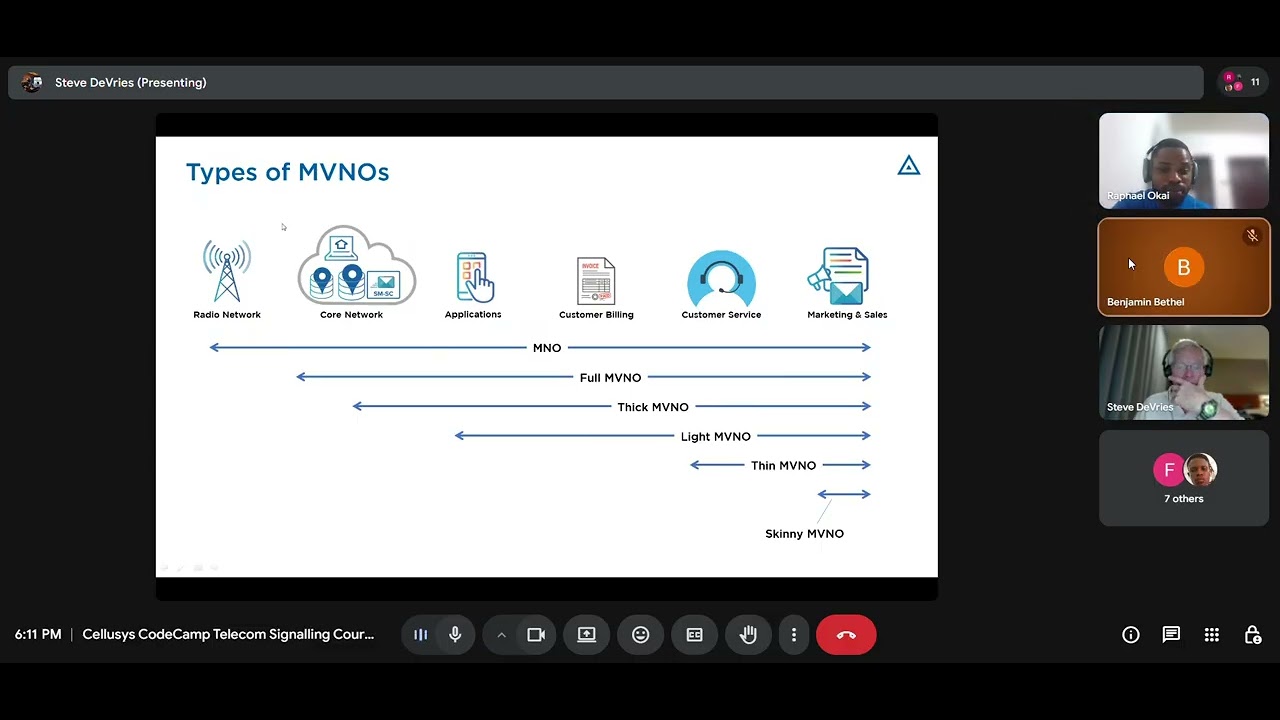Screen dimensions: 1280x720
Task: Click the Types of MVNOs title
Action: [x=288, y=172]
